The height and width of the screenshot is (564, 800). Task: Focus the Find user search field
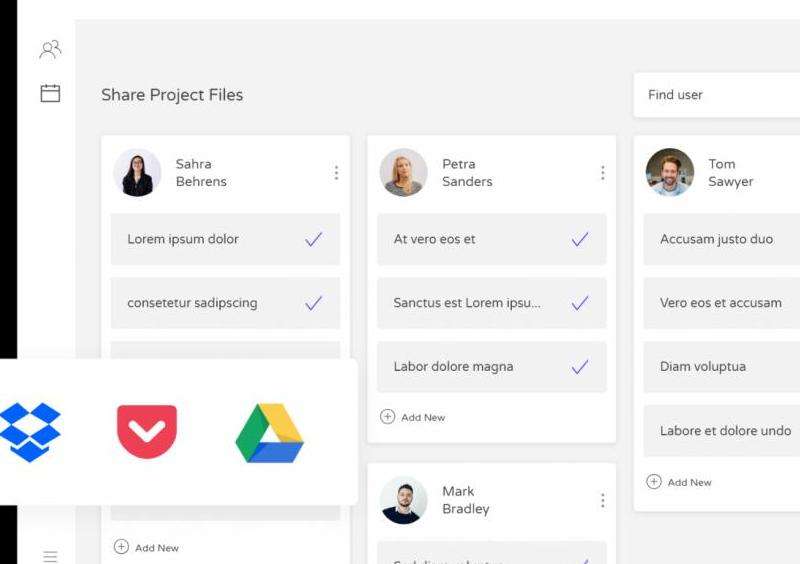[x=716, y=95]
